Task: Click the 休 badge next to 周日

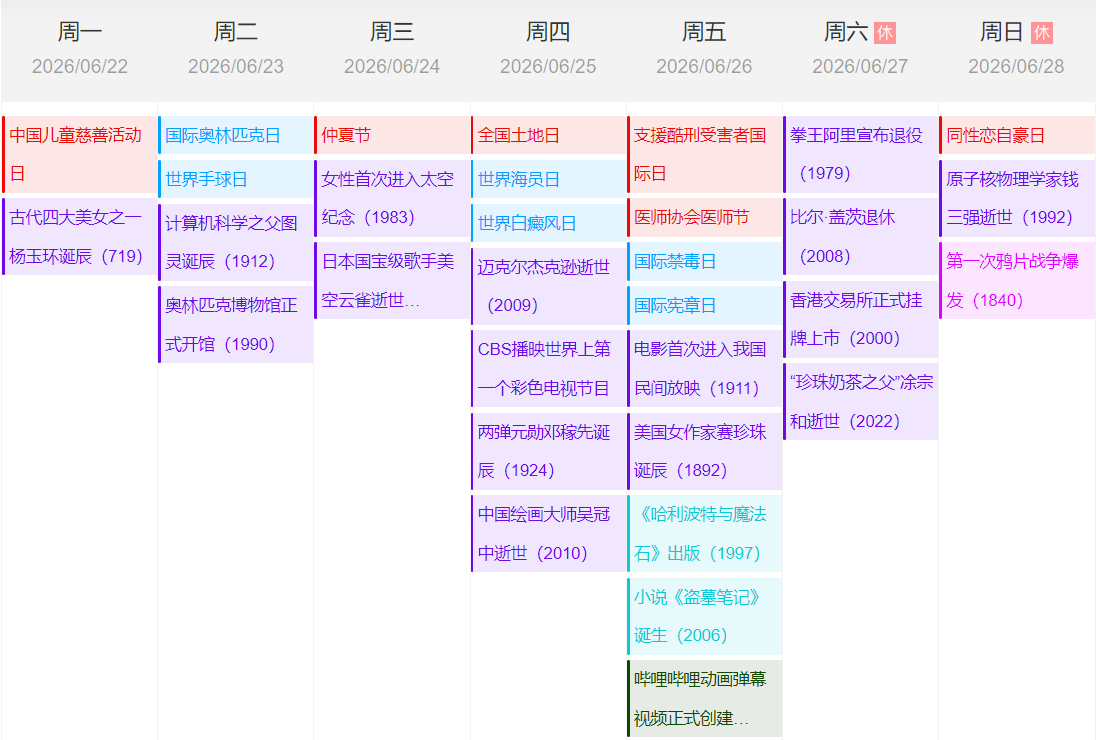Action: 1041,33
